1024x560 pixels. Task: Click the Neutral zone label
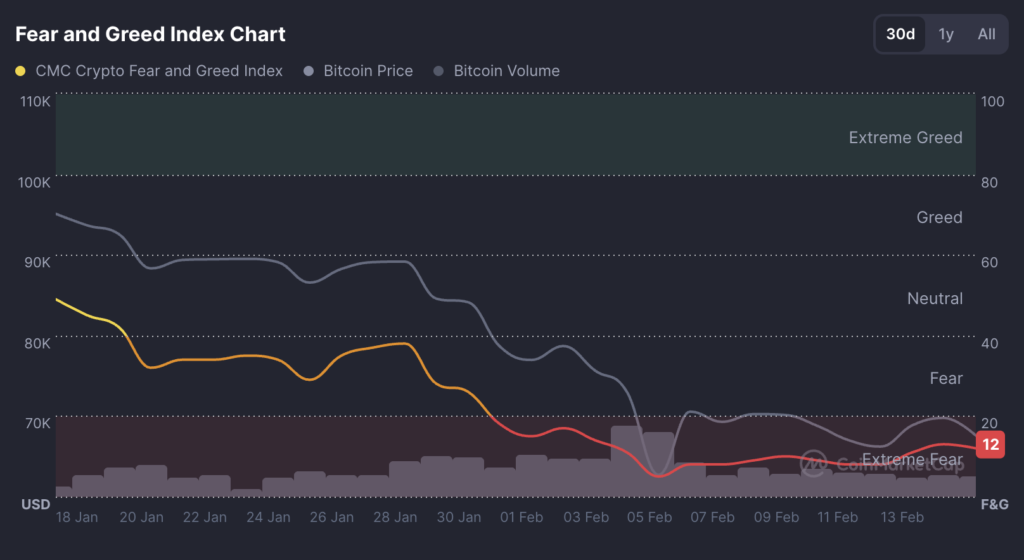(934, 298)
